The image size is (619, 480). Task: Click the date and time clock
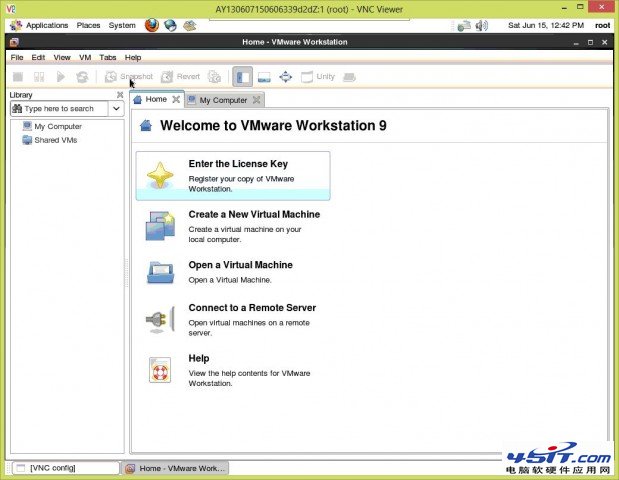coord(546,26)
